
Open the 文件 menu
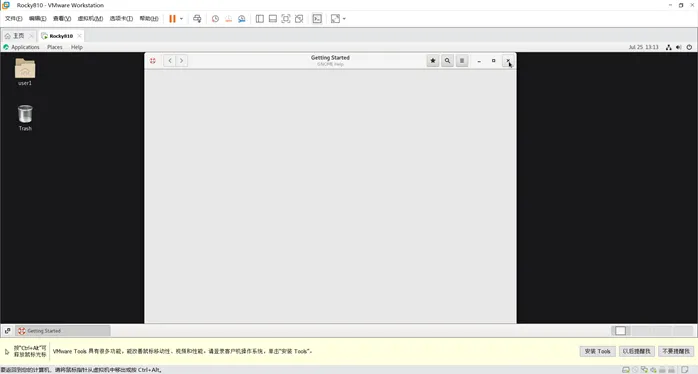(x=13, y=19)
